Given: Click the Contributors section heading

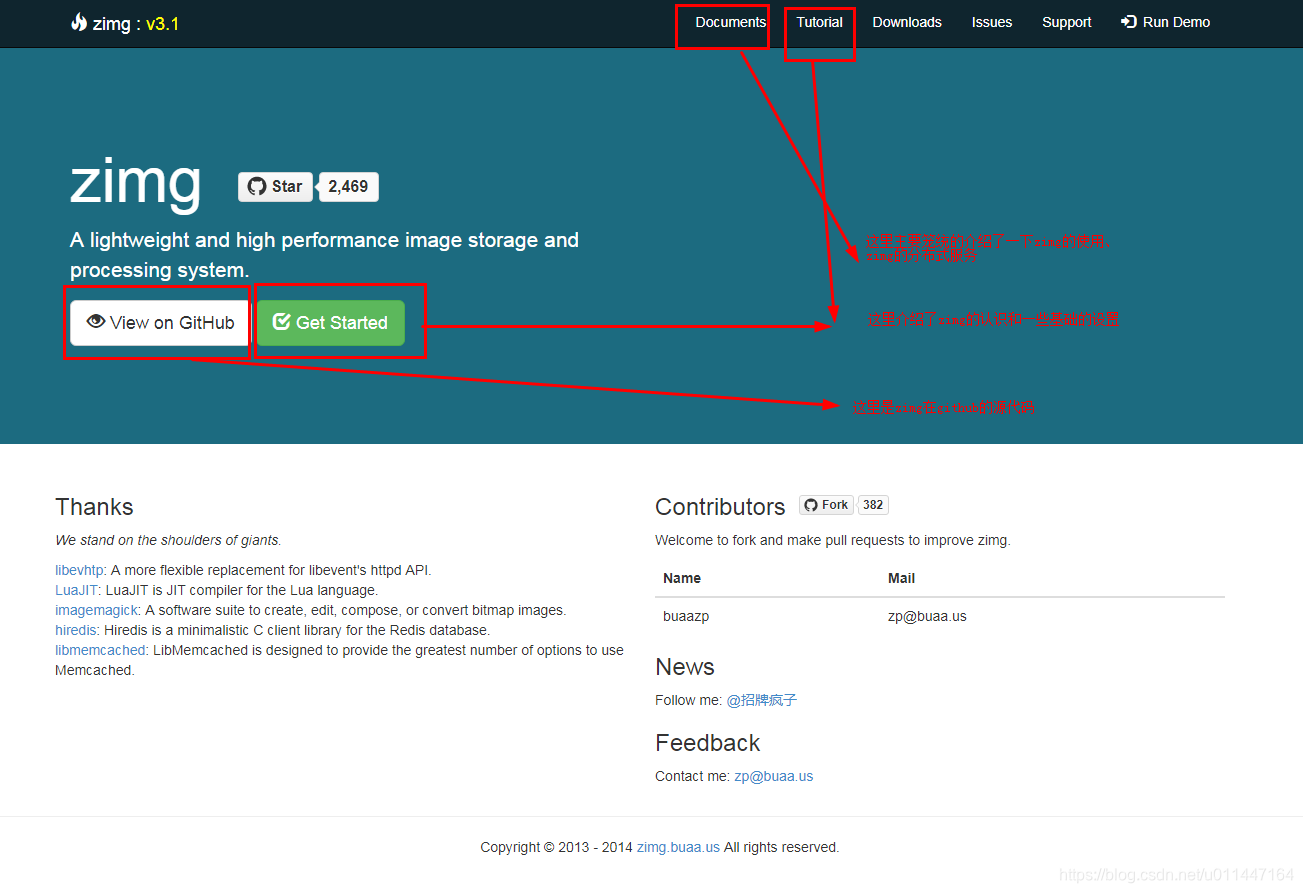Looking at the screenshot, I should point(720,507).
